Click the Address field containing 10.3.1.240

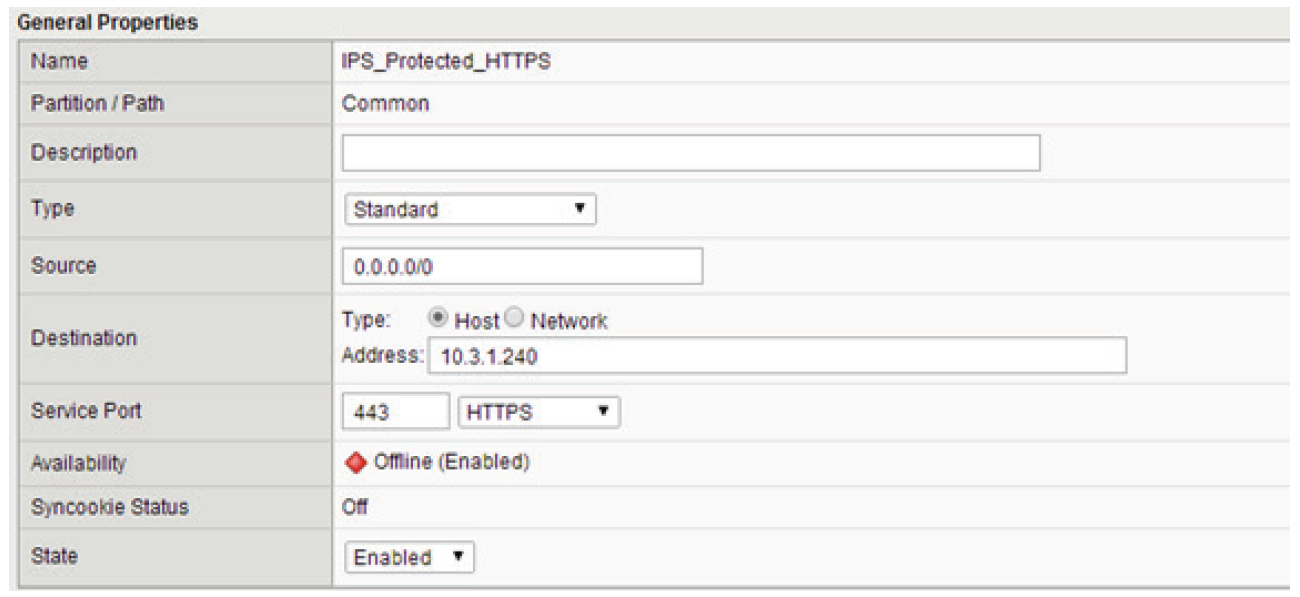(x=777, y=356)
